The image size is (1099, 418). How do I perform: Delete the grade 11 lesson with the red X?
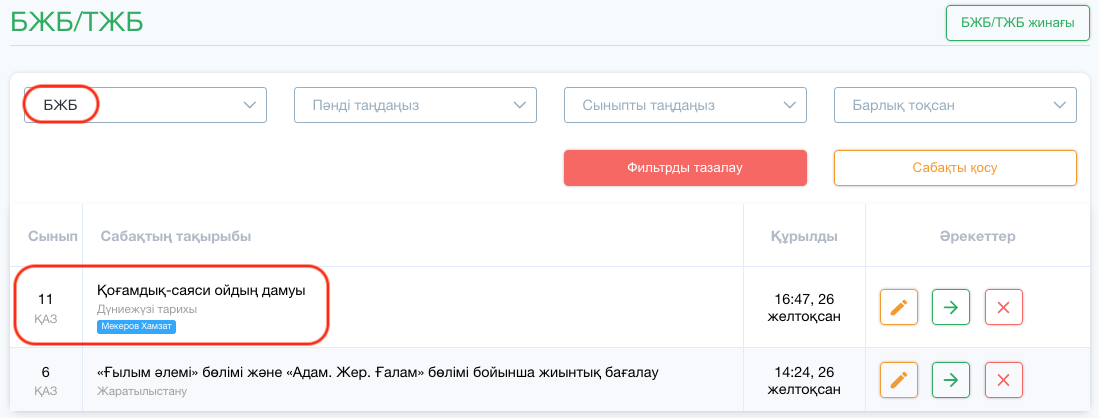pyautogui.click(x=1004, y=307)
